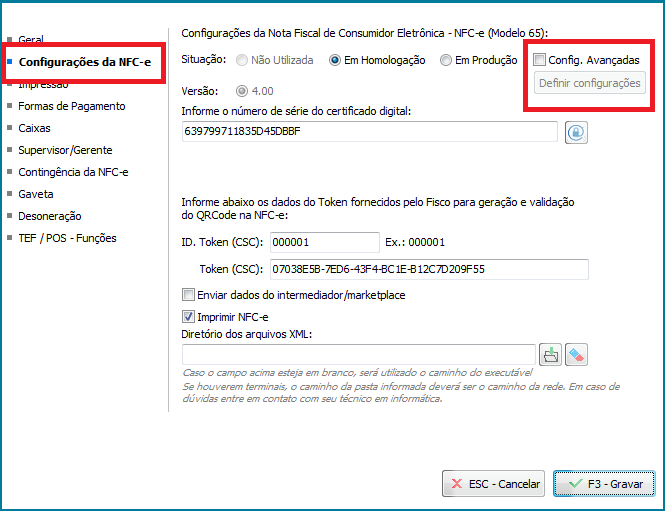Open Formas de Pagamento section

pos(71,106)
